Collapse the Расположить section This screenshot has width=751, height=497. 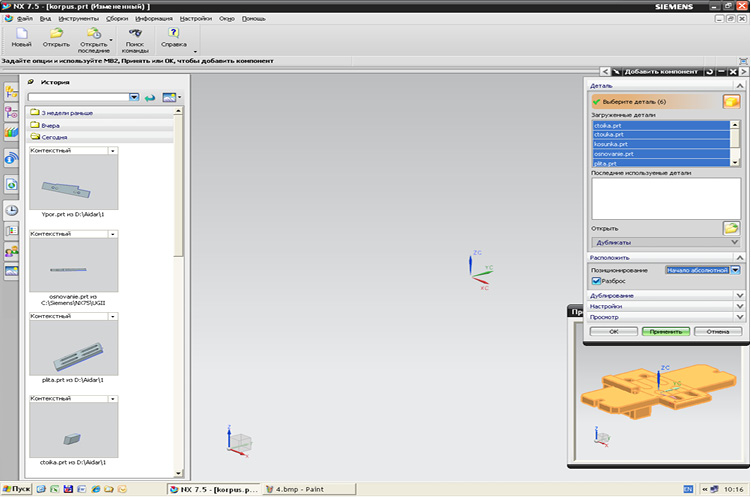pyautogui.click(x=666, y=258)
